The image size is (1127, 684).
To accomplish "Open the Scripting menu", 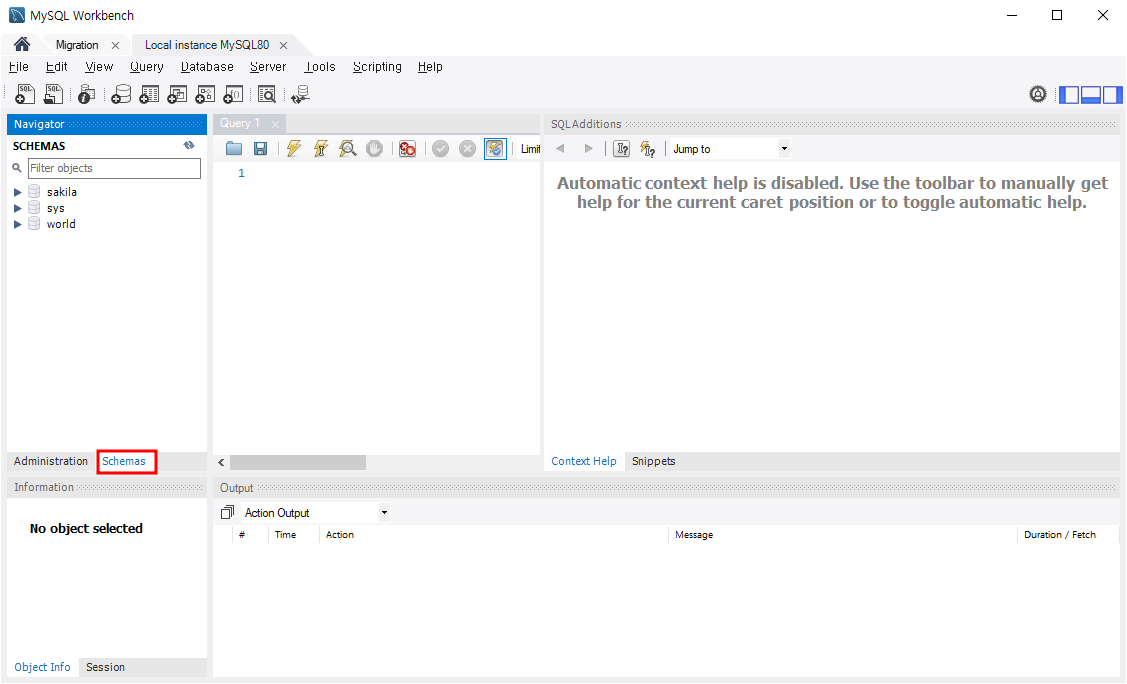I will coord(377,67).
